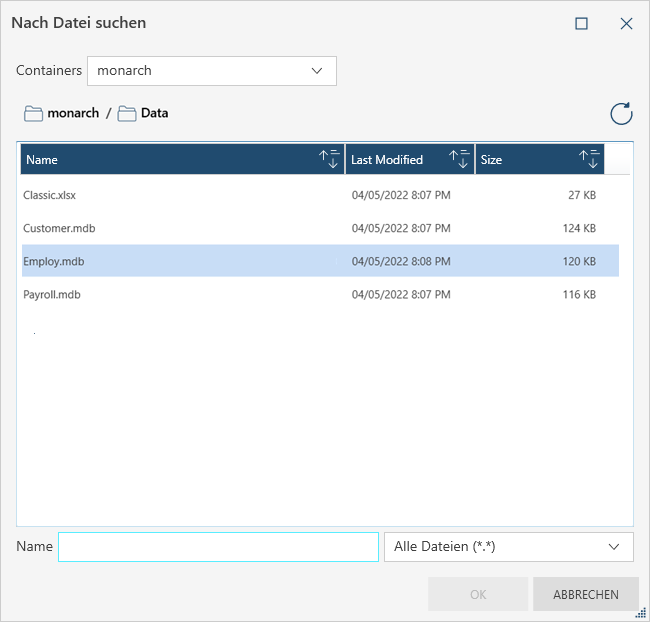650x622 pixels.
Task: Pick the Payroll.mdb file
Action: pyautogui.click(x=52, y=295)
